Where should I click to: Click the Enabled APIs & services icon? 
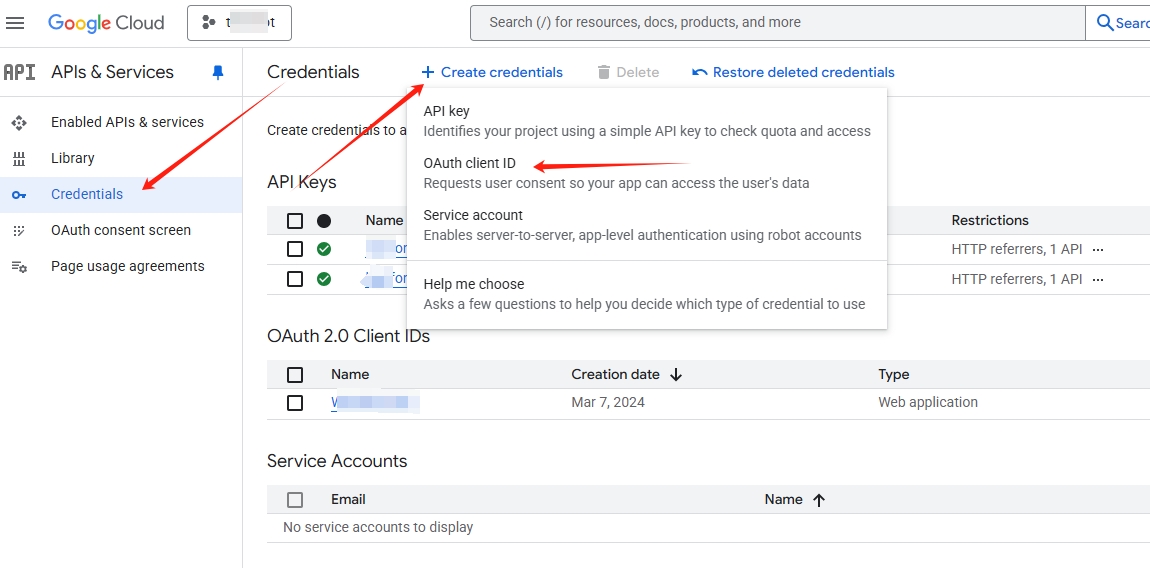click(19, 123)
